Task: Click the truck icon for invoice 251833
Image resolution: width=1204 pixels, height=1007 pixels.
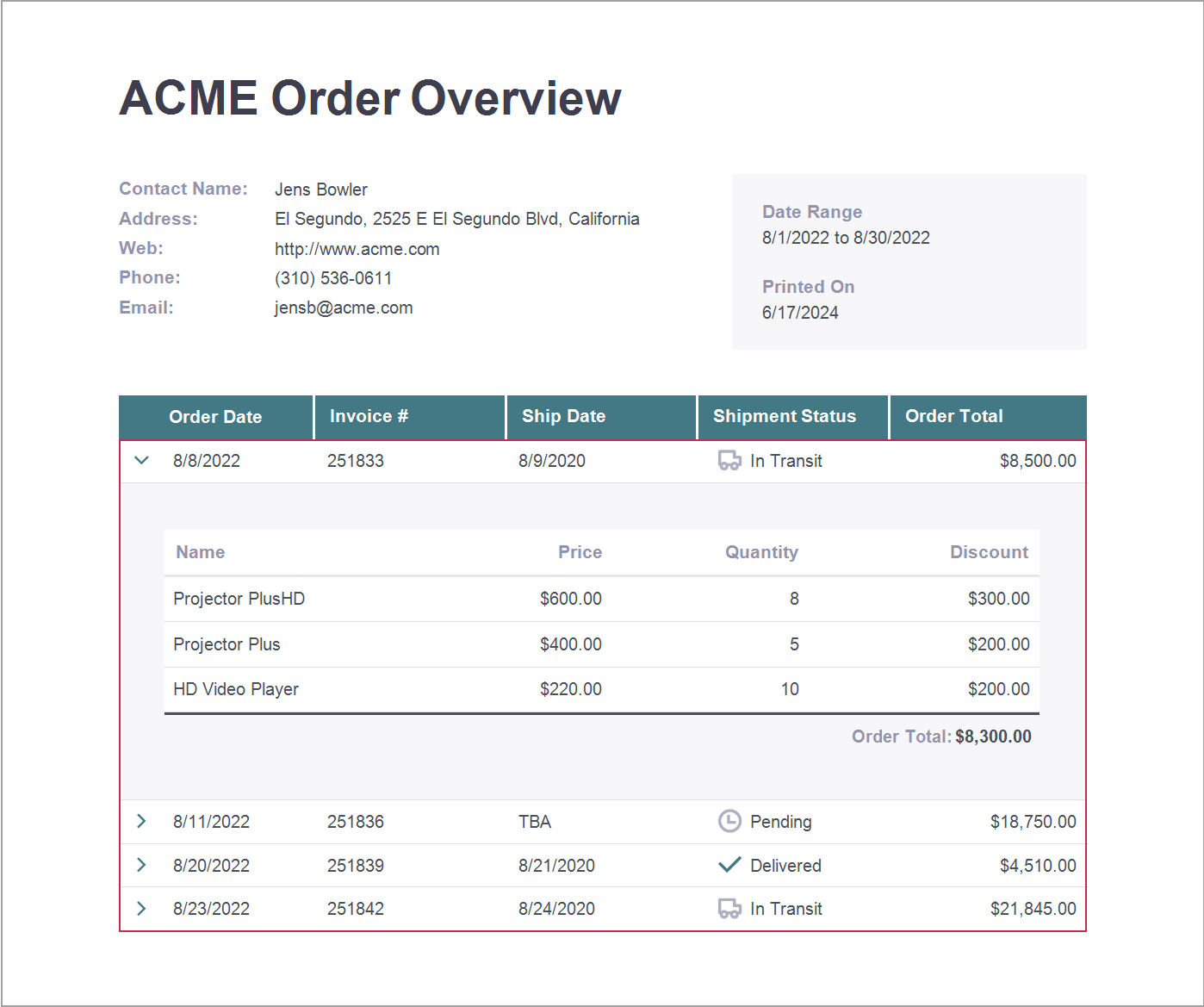Action: click(x=729, y=461)
